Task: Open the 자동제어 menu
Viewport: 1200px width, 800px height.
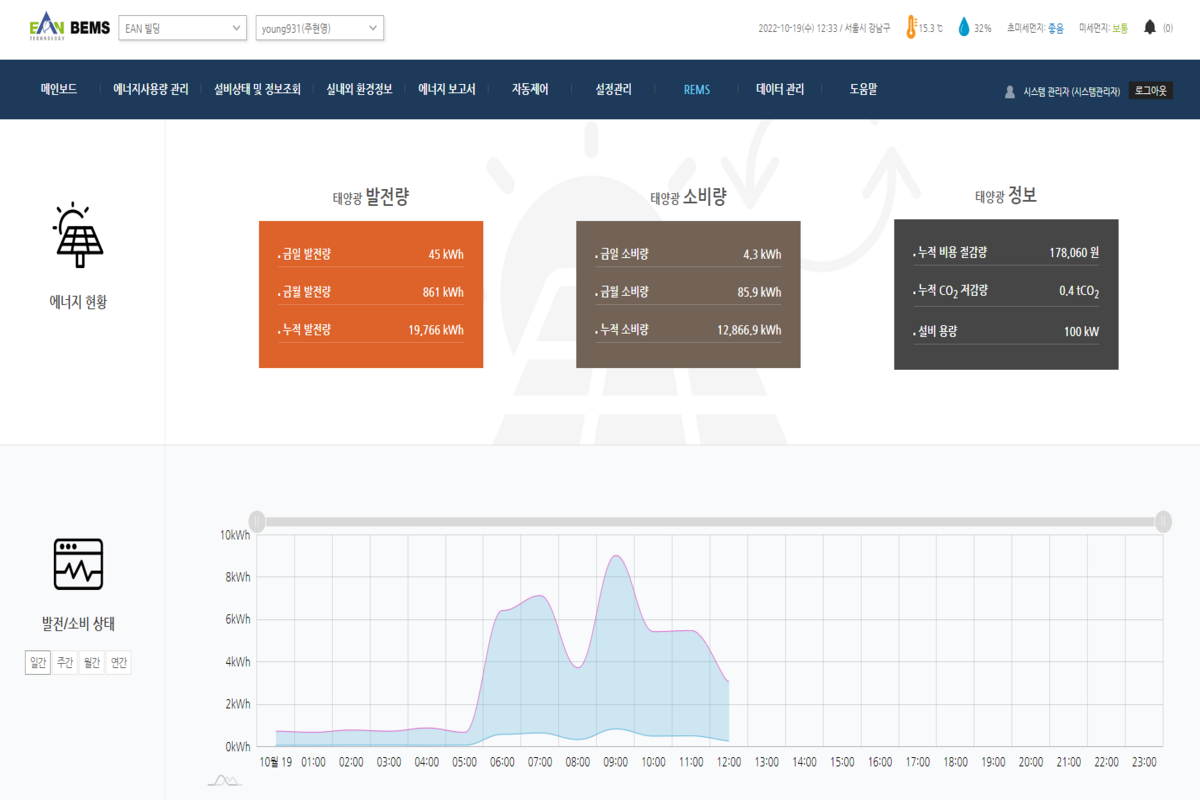Action: 530,89
